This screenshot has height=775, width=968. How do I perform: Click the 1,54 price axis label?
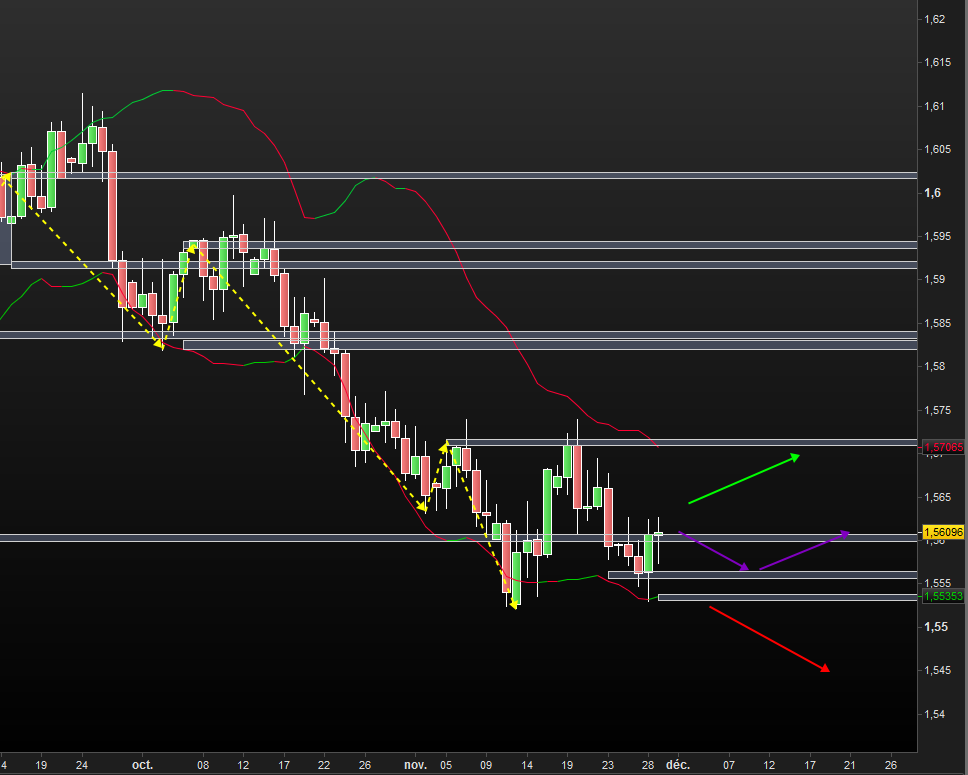point(935,714)
